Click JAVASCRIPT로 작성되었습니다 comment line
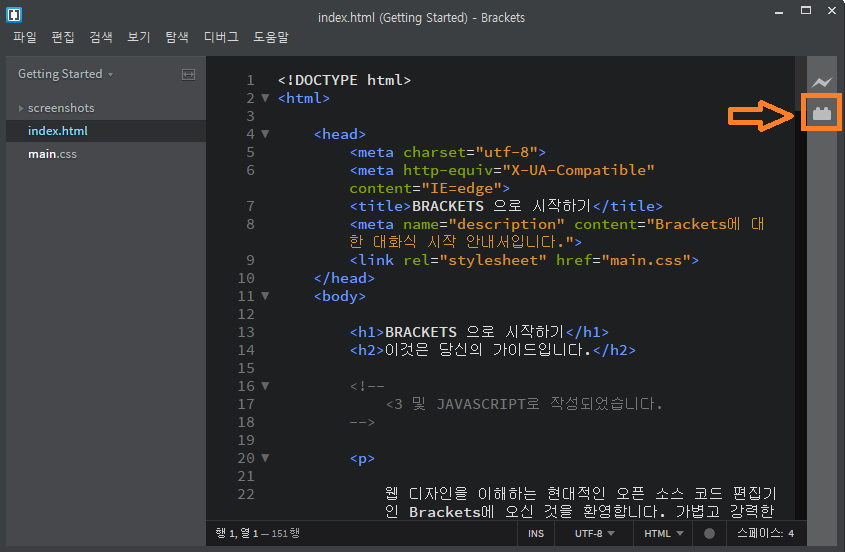 [x=524, y=404]
